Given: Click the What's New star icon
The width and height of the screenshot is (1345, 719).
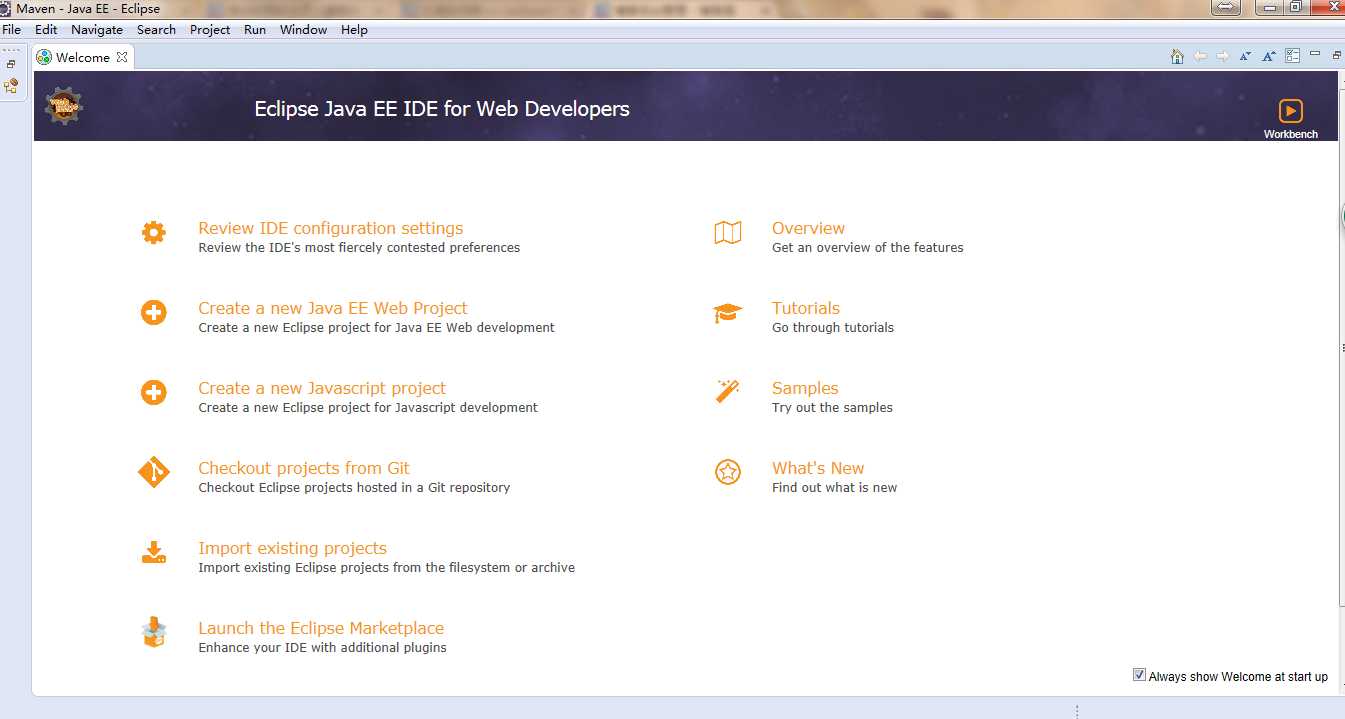Looking at the screenshot, I should coord(728,472).
